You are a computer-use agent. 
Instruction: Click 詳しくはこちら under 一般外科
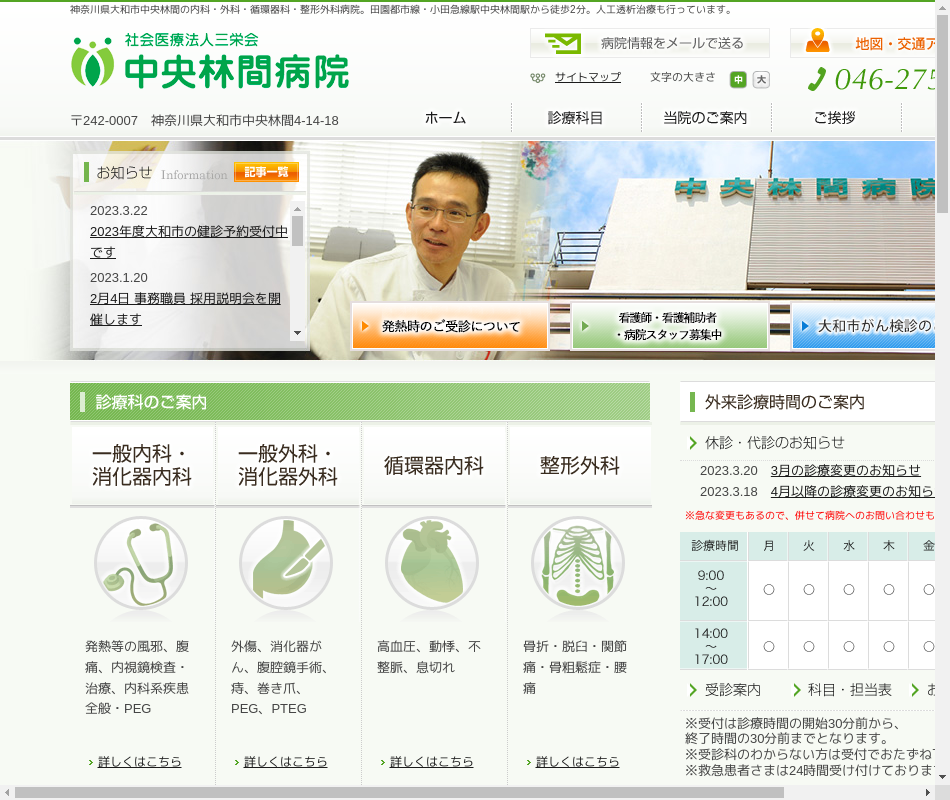[285, 762]
